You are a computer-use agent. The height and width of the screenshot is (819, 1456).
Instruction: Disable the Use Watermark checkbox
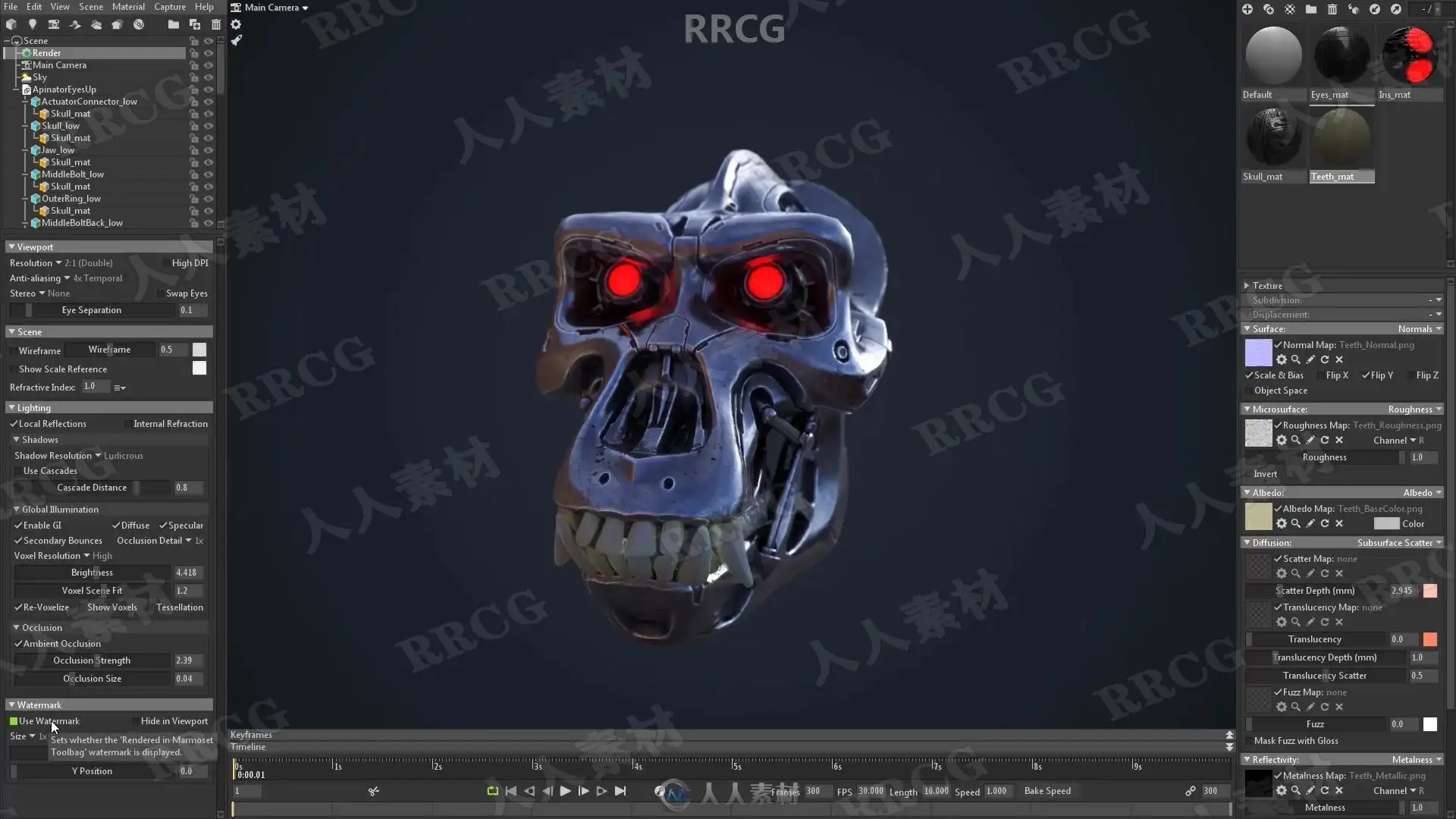[14, 721]
